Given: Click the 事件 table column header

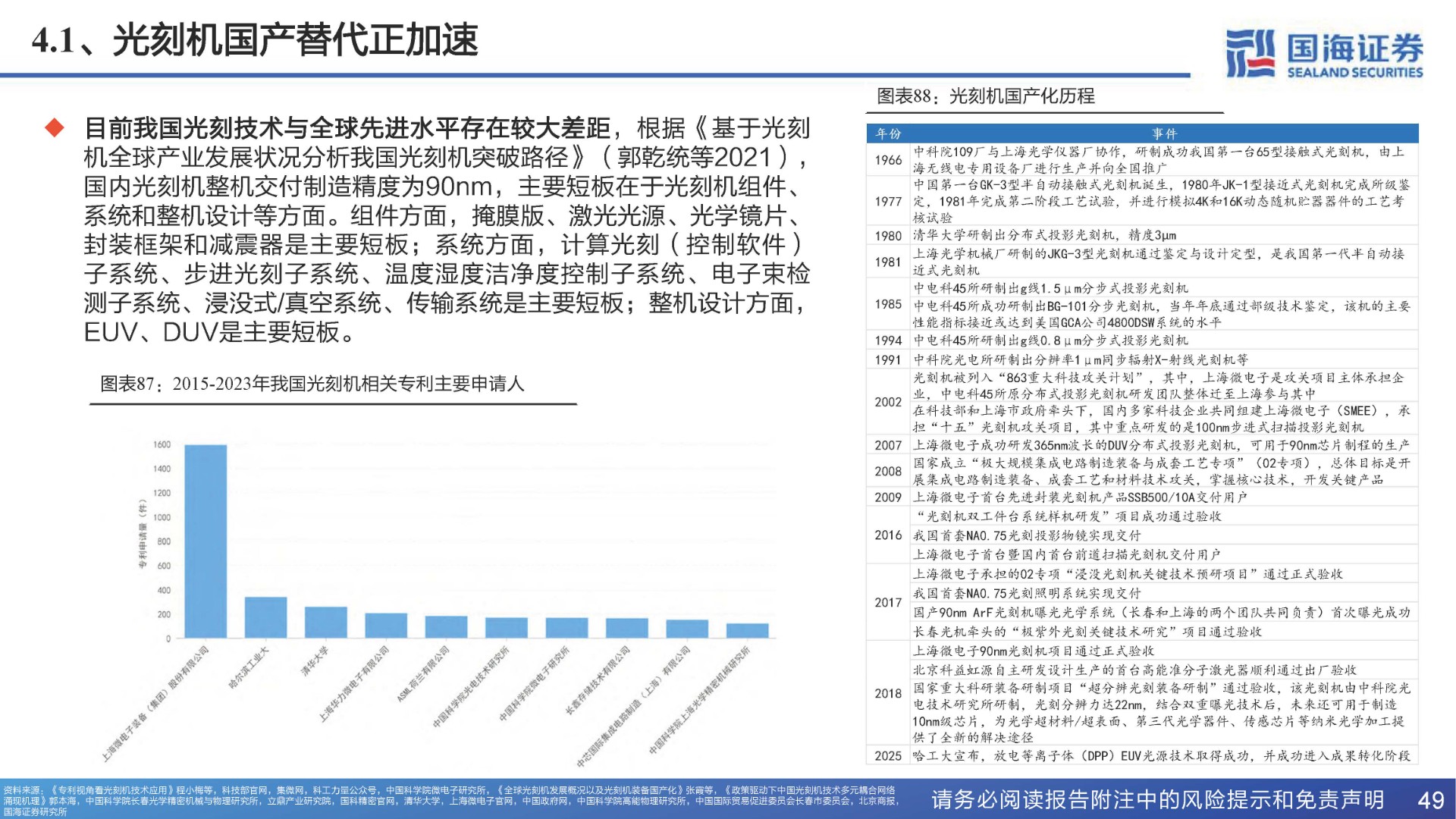Looking at the screenshot, I should tap(1163, 133).
